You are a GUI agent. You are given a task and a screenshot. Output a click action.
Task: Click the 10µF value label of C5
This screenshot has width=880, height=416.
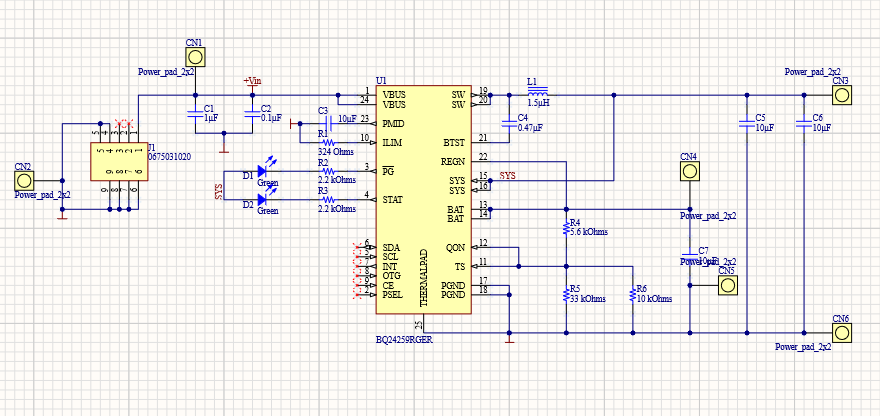(764, 128)
